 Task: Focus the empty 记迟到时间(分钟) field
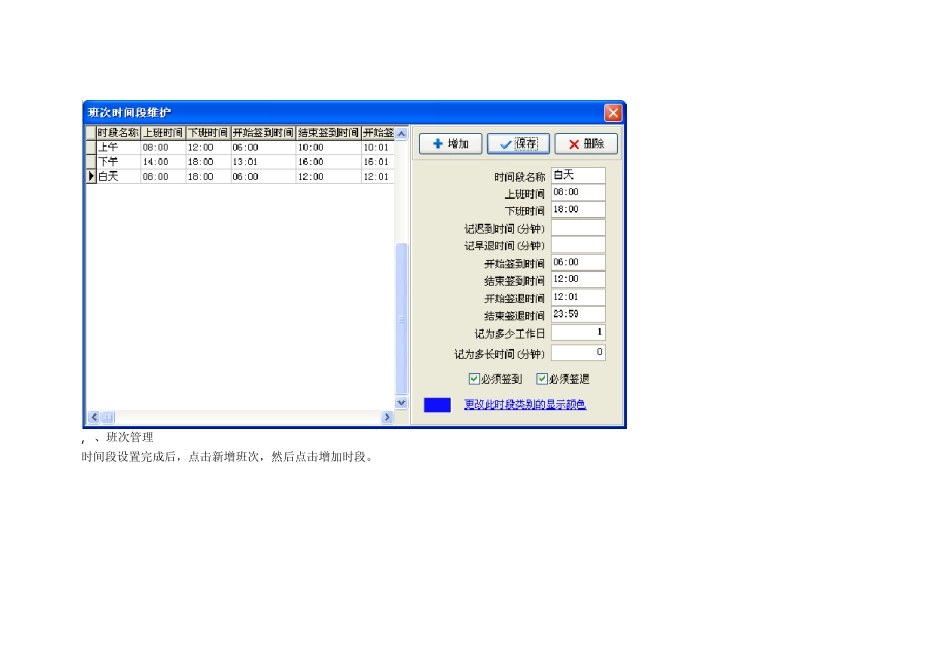pos(578,227)
